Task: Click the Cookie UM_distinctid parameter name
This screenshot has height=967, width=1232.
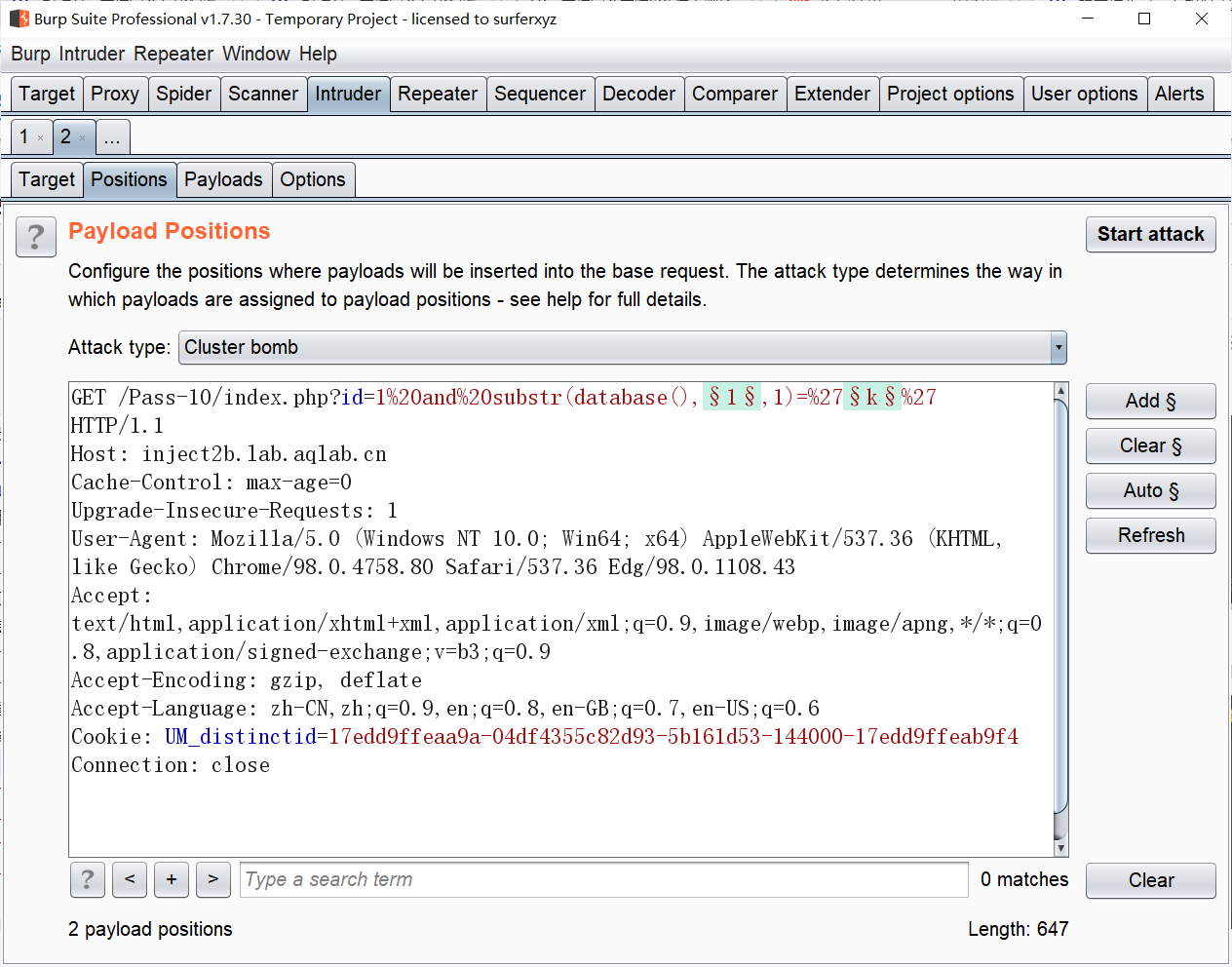Action: (241, 736)
